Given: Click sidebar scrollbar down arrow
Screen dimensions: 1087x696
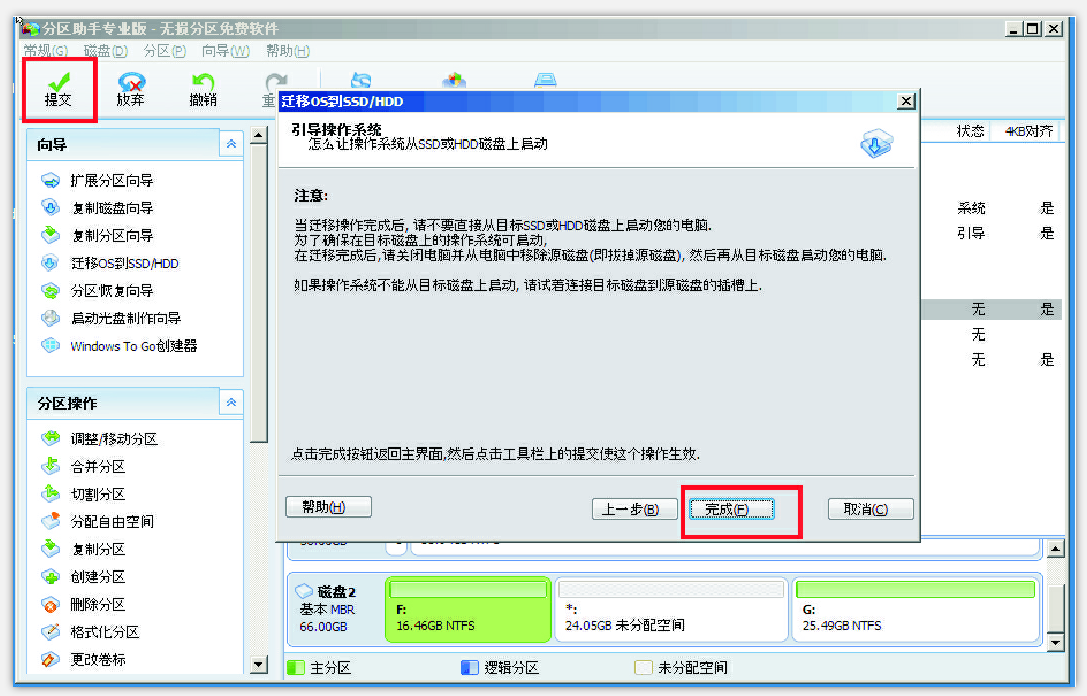Looking at the screenshot, I should [x=259, y=665].
